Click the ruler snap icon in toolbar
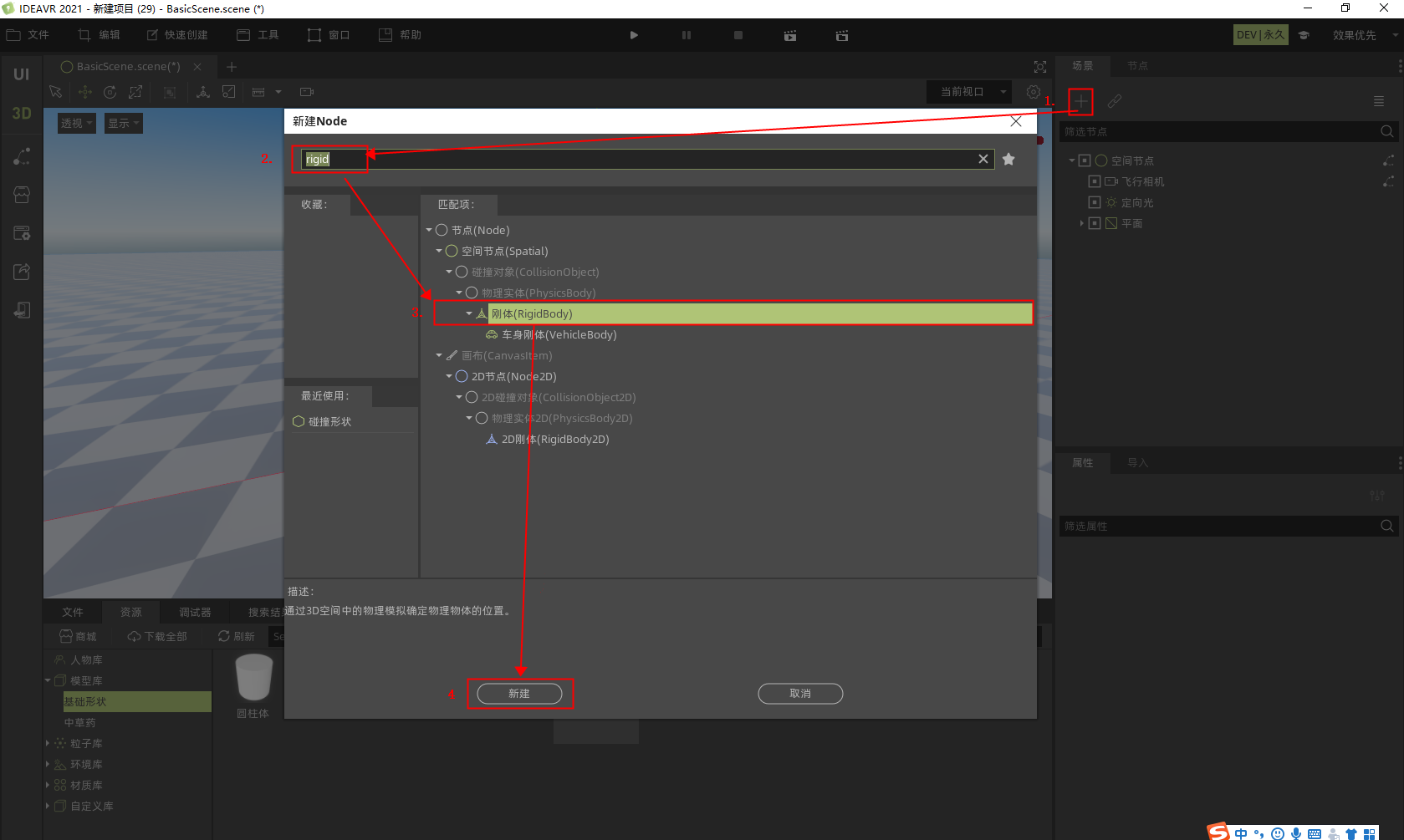Viewport: 1404px width, 840px height. (x=258, y=92)
